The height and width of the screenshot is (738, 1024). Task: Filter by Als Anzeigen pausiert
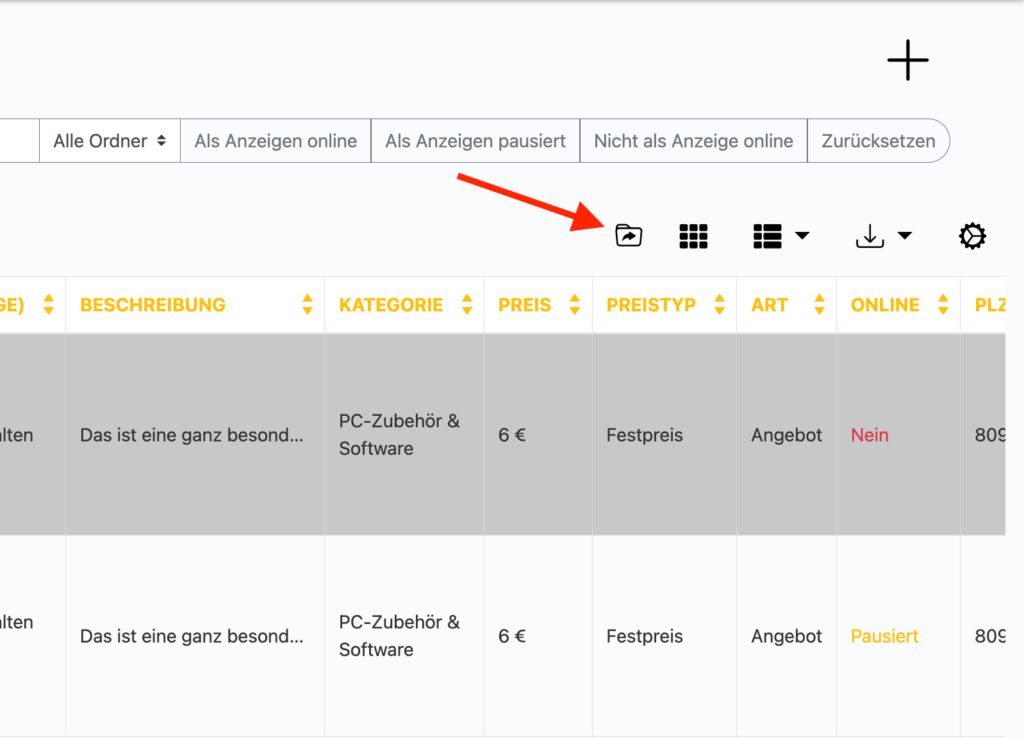[475, 140]
